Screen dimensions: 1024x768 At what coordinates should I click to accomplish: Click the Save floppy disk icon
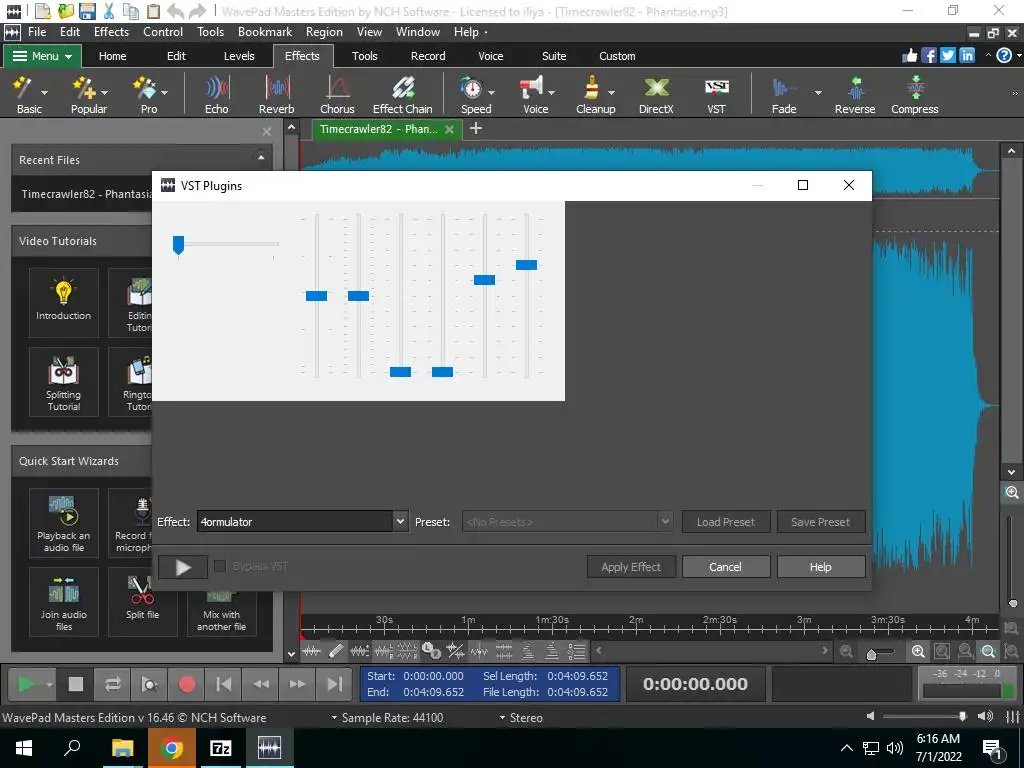[87, 11]
